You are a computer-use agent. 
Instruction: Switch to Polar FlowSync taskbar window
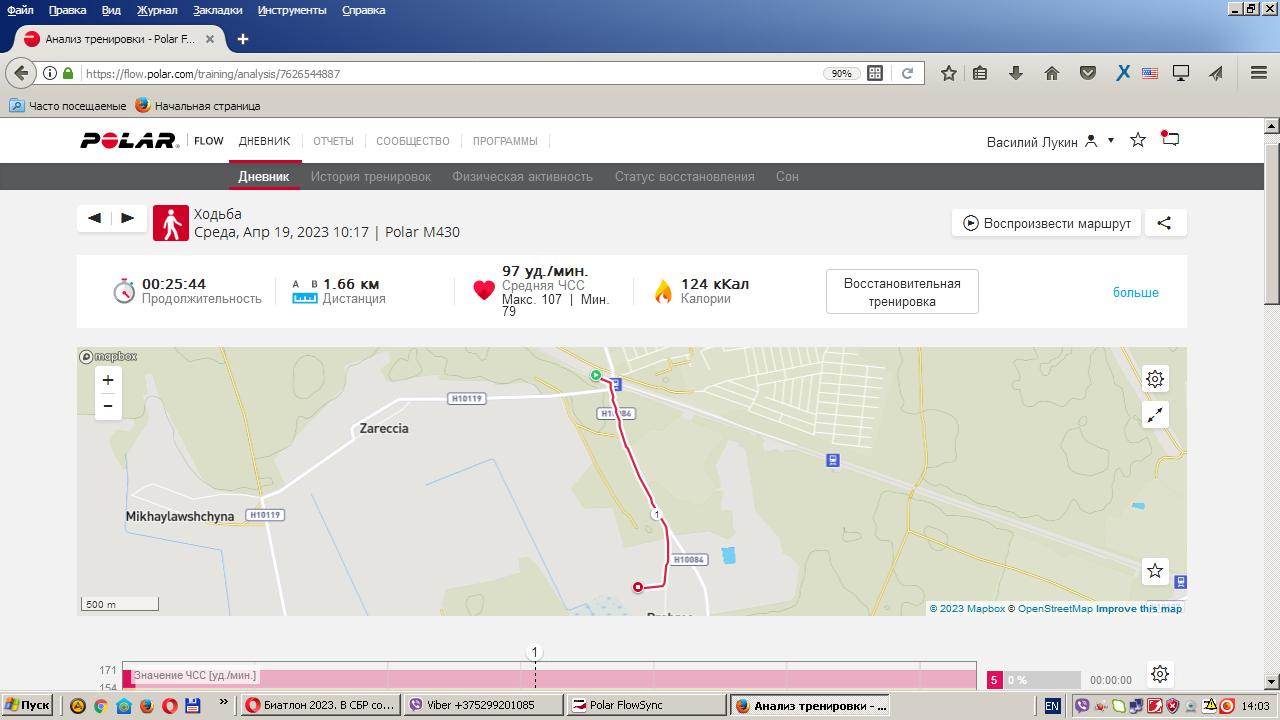tap(647, 705)
